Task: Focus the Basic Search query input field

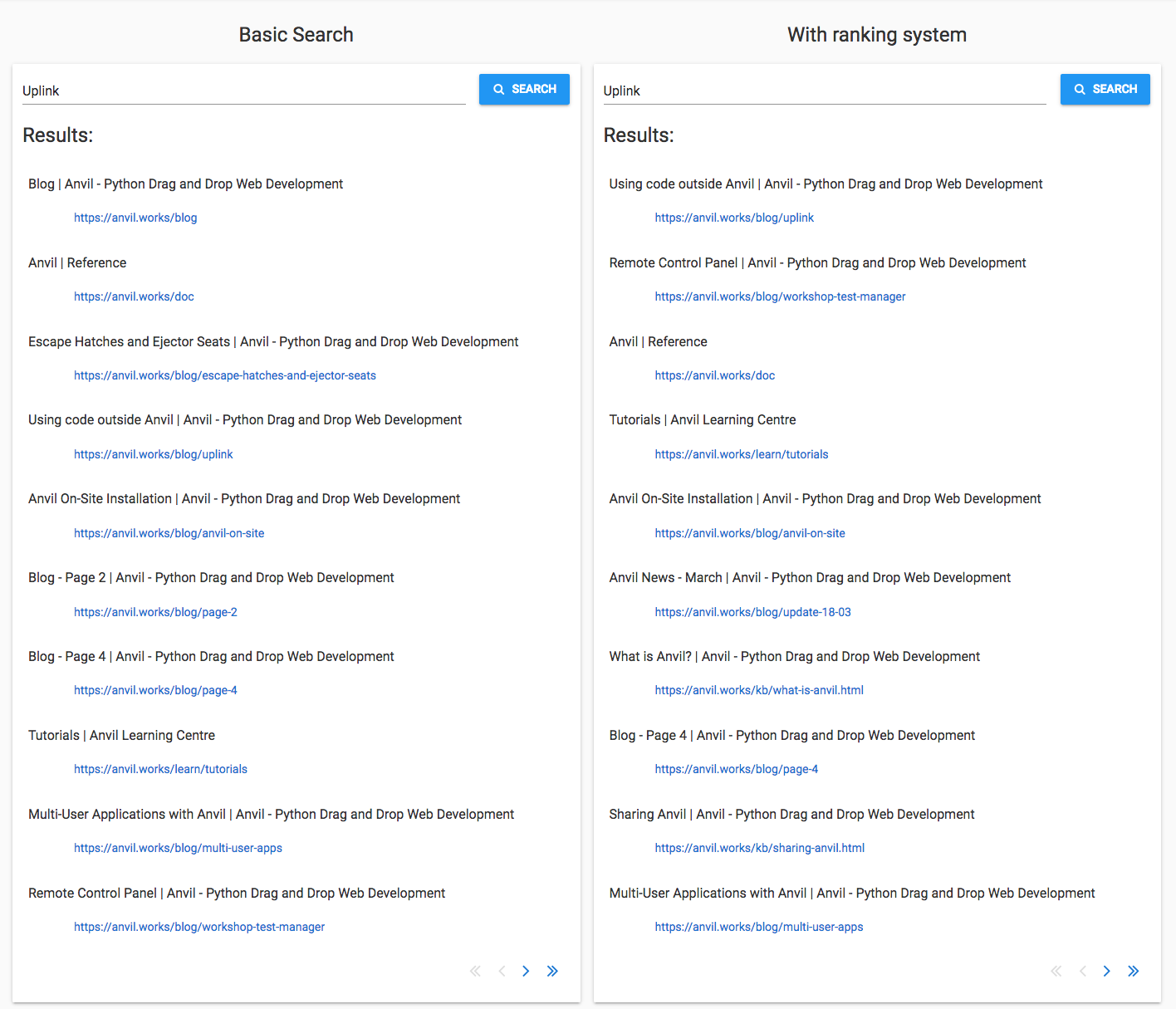Action: (x=243, y=91)
